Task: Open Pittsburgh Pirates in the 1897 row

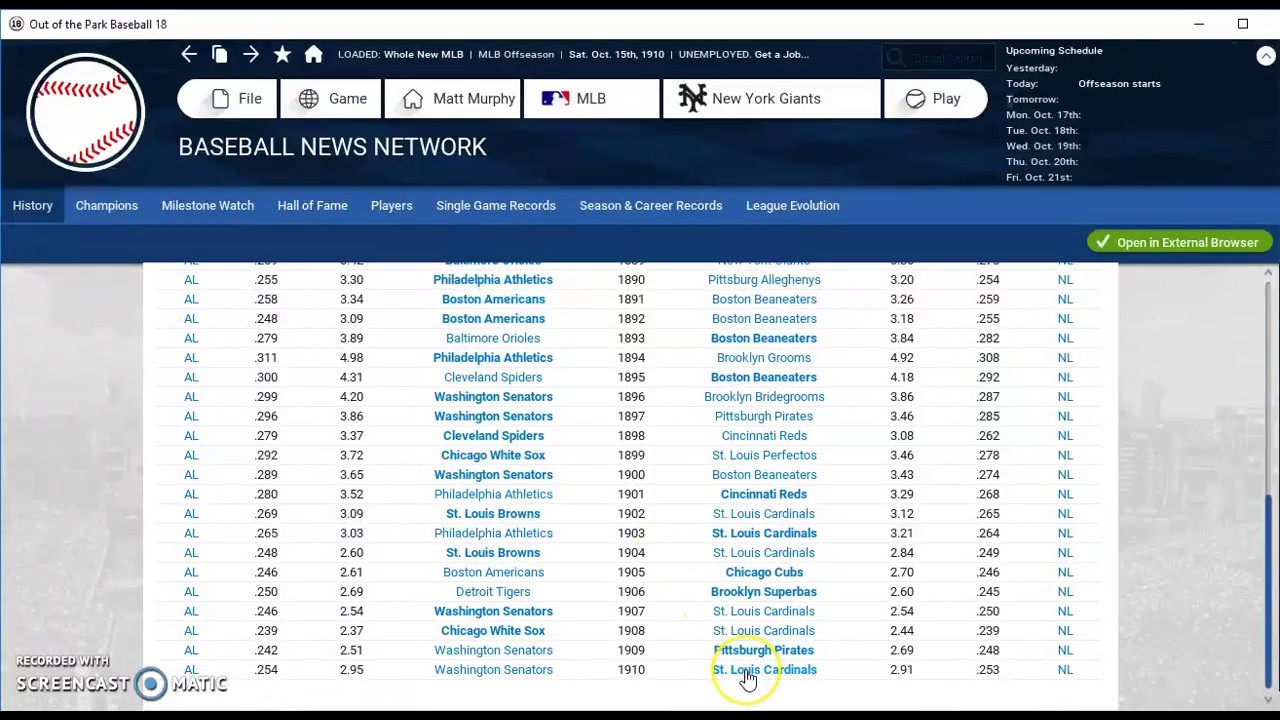Action: pyautogui.click(x=764, y=416)
